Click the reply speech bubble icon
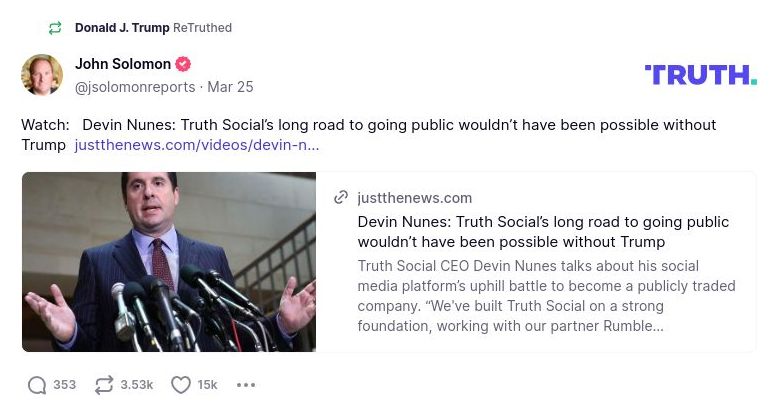This screenshot has height=415, width=778. click(x=37, y=385)
